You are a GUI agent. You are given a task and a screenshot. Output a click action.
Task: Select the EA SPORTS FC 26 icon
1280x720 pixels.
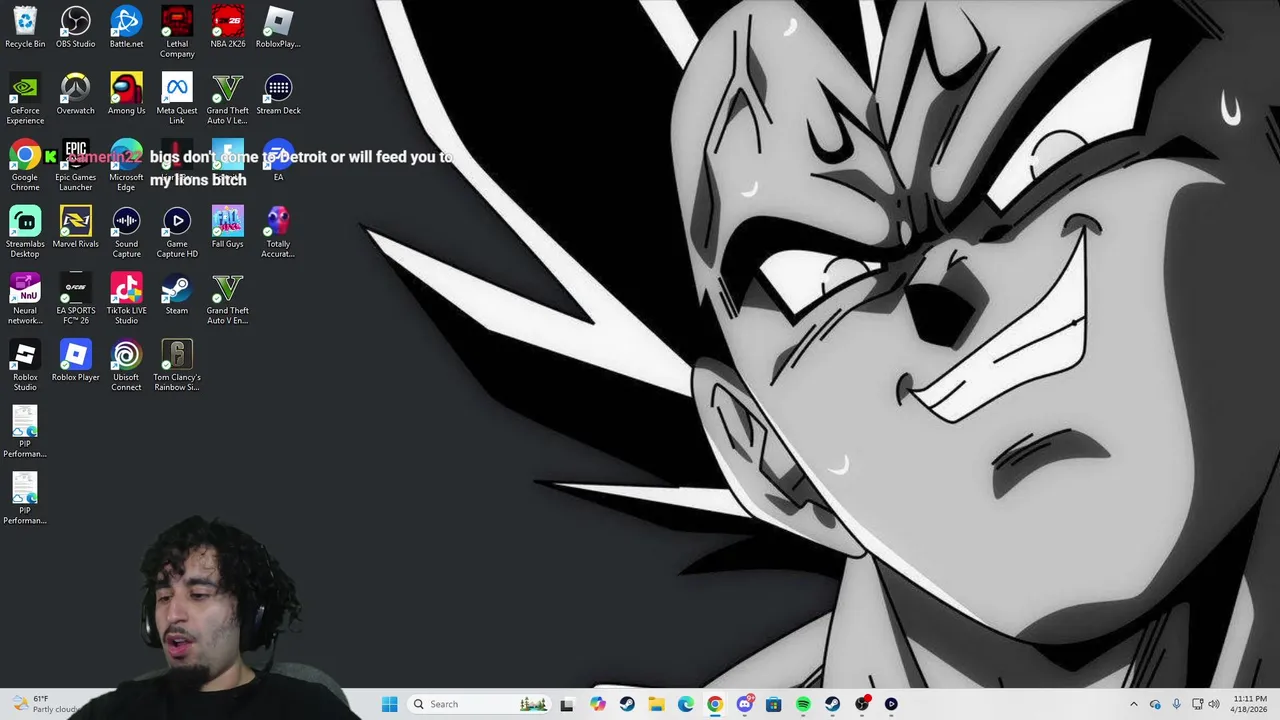click(x=76, y=299)
